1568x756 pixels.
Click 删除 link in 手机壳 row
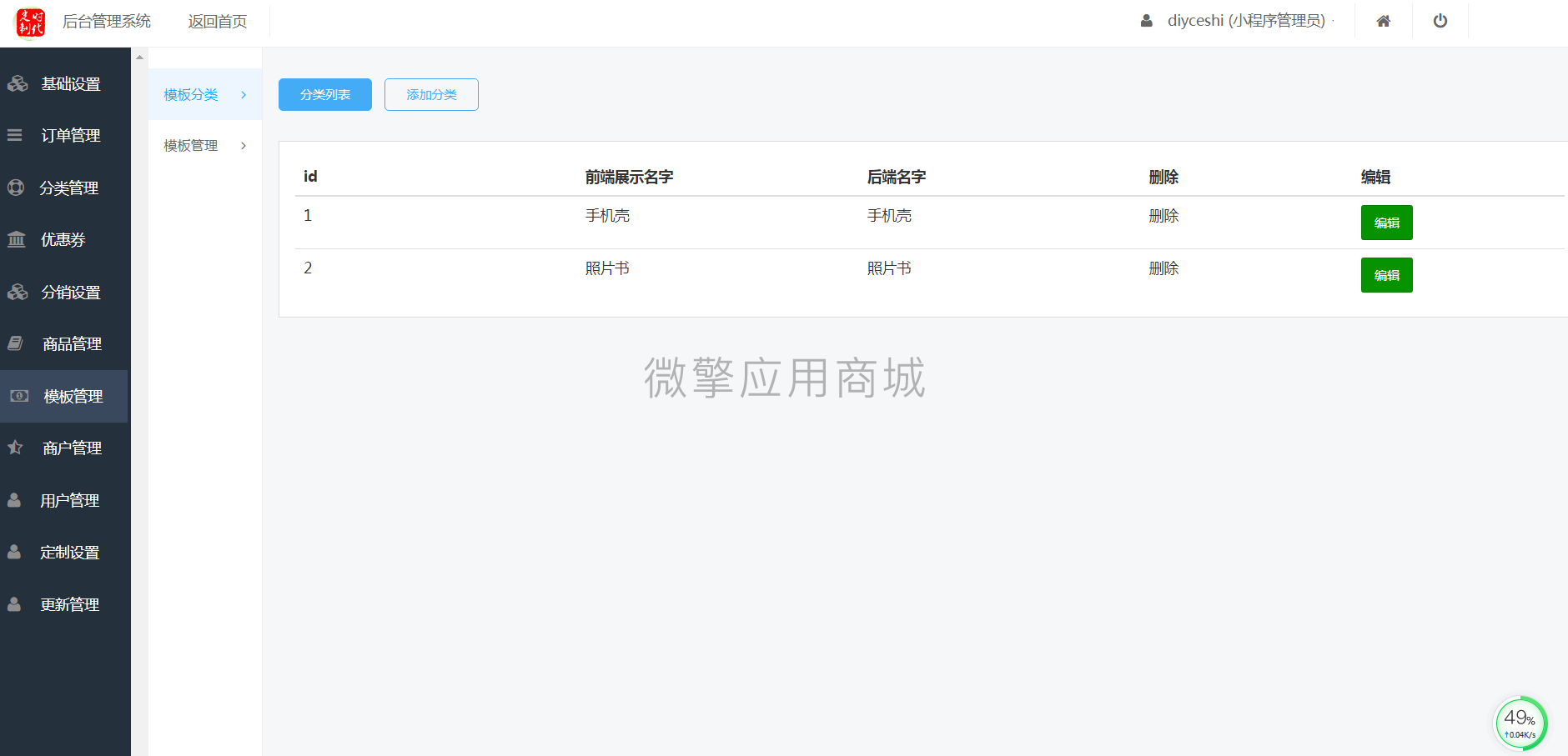pyautogui.click(x=1163, y=216)
